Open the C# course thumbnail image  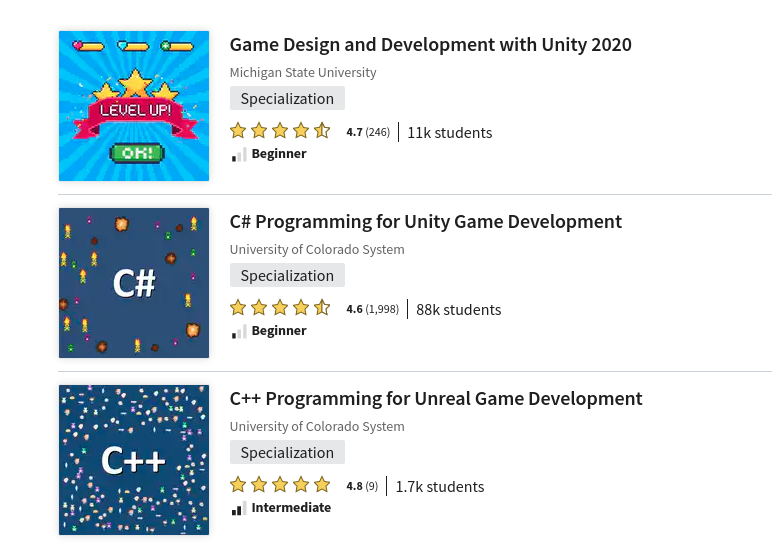134,283
